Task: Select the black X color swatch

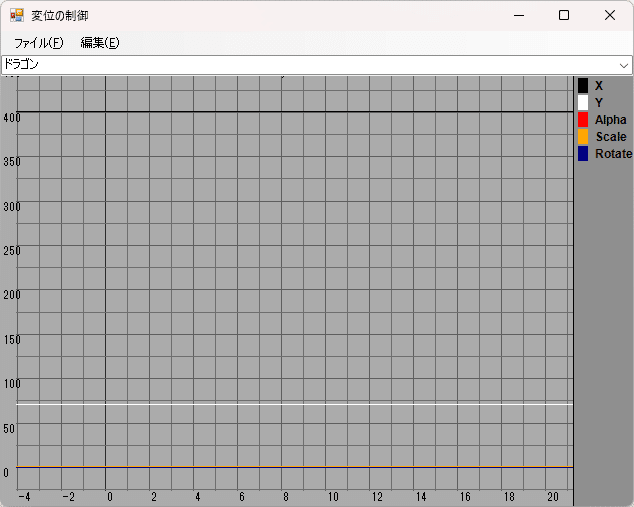Action: (583, 86)
